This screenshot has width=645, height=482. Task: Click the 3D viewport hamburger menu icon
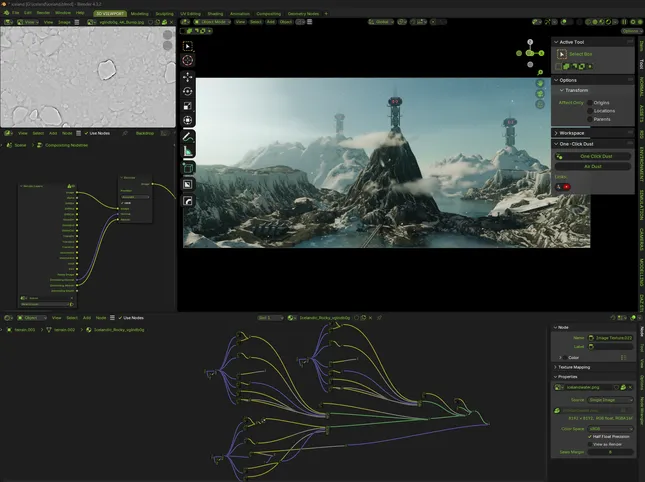pyautogui.click(x=310, y=22)
